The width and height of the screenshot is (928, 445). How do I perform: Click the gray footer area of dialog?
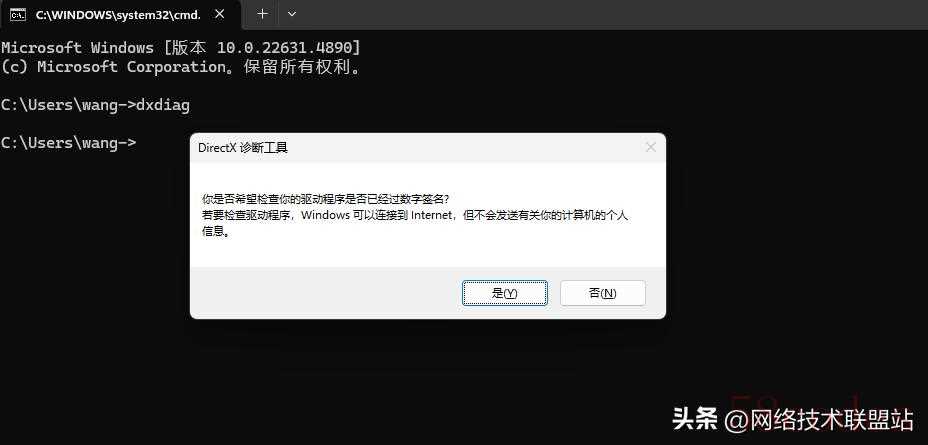(326, 292)
